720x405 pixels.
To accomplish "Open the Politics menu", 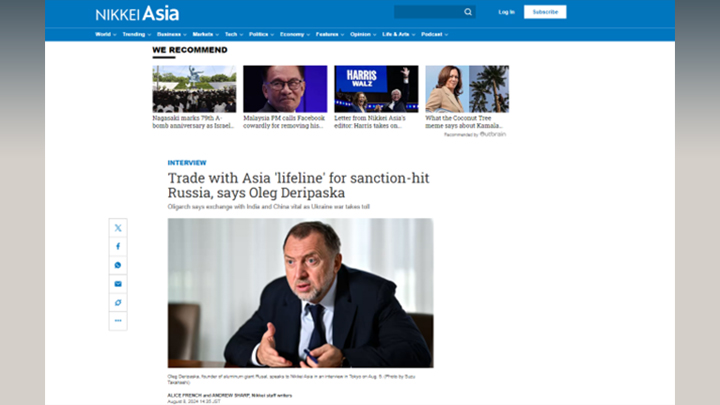I will [261, 34].
